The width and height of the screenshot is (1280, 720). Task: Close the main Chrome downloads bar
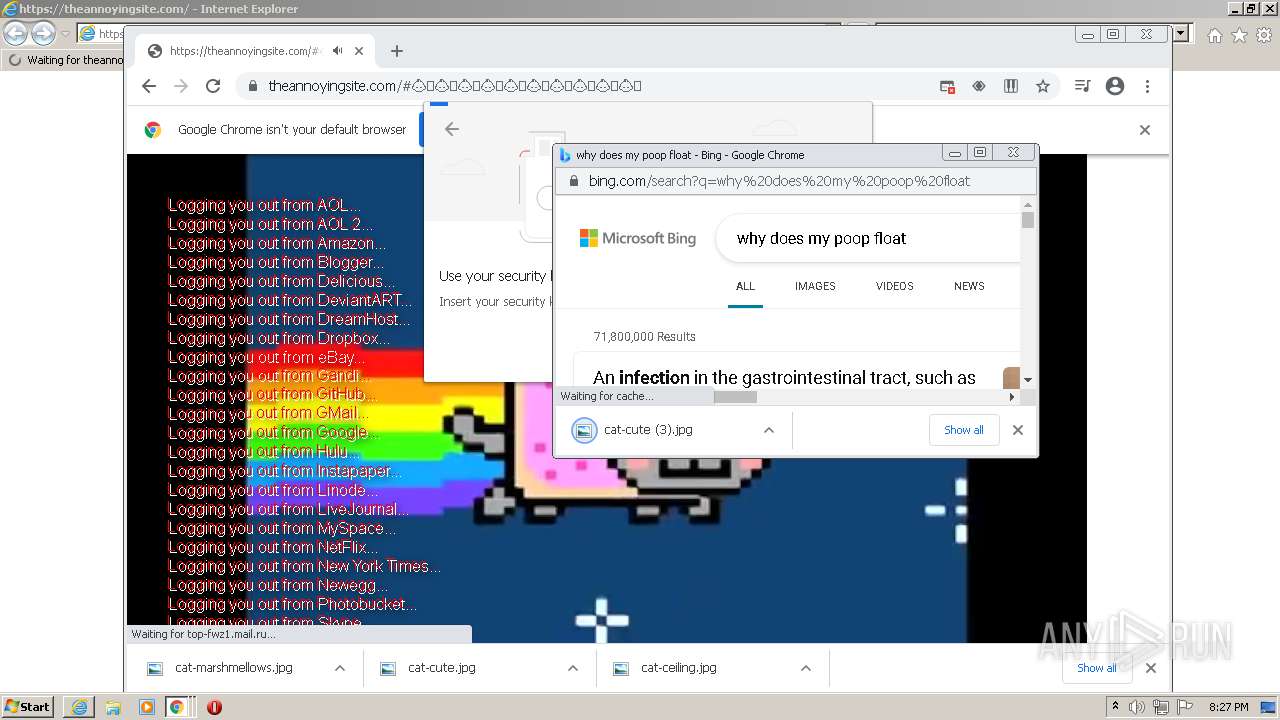pyautogui.click(x=1151, y=668)
